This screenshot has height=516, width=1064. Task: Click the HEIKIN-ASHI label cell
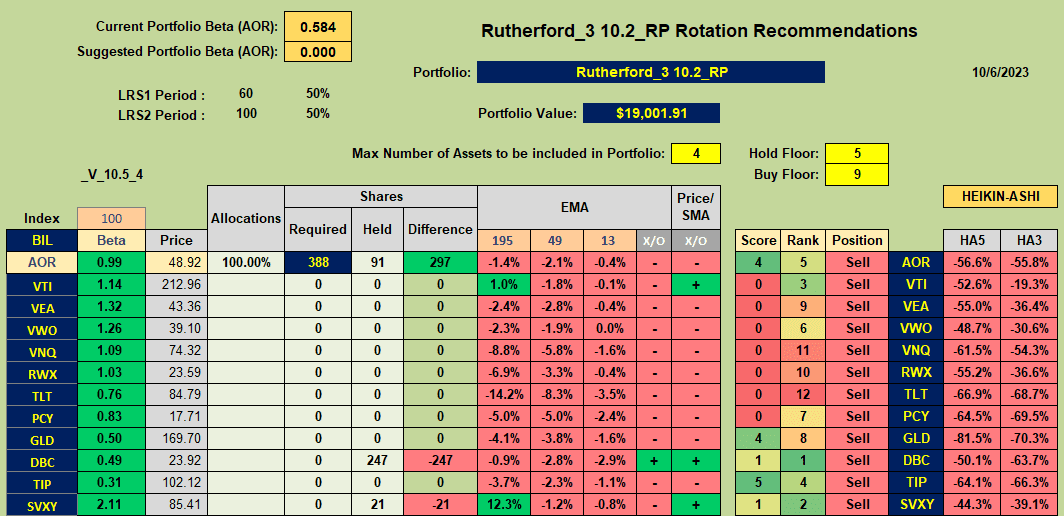(x=1000, y=196)
